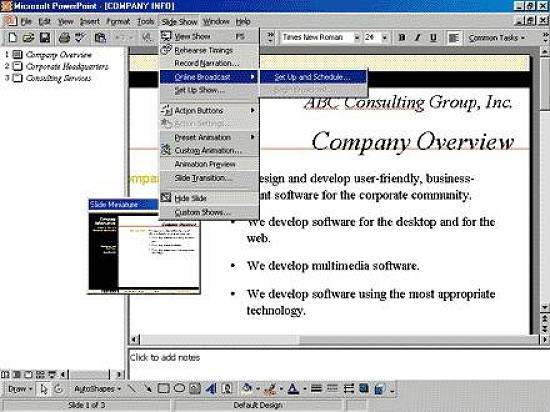The width and height of the screenshot is (550, 412).
Task: Open the Insert menu
Action: tap(90, 22)
